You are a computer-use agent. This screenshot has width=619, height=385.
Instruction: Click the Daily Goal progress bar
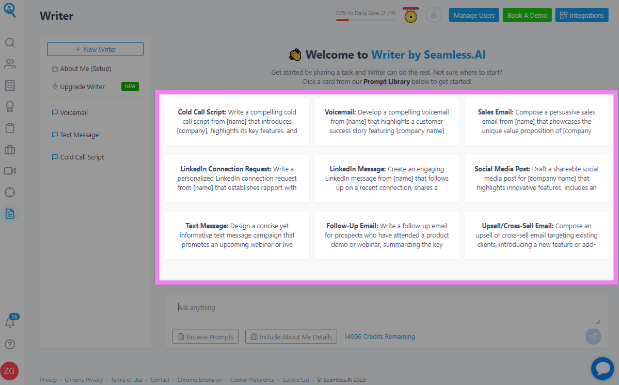(x=366, y=20)
